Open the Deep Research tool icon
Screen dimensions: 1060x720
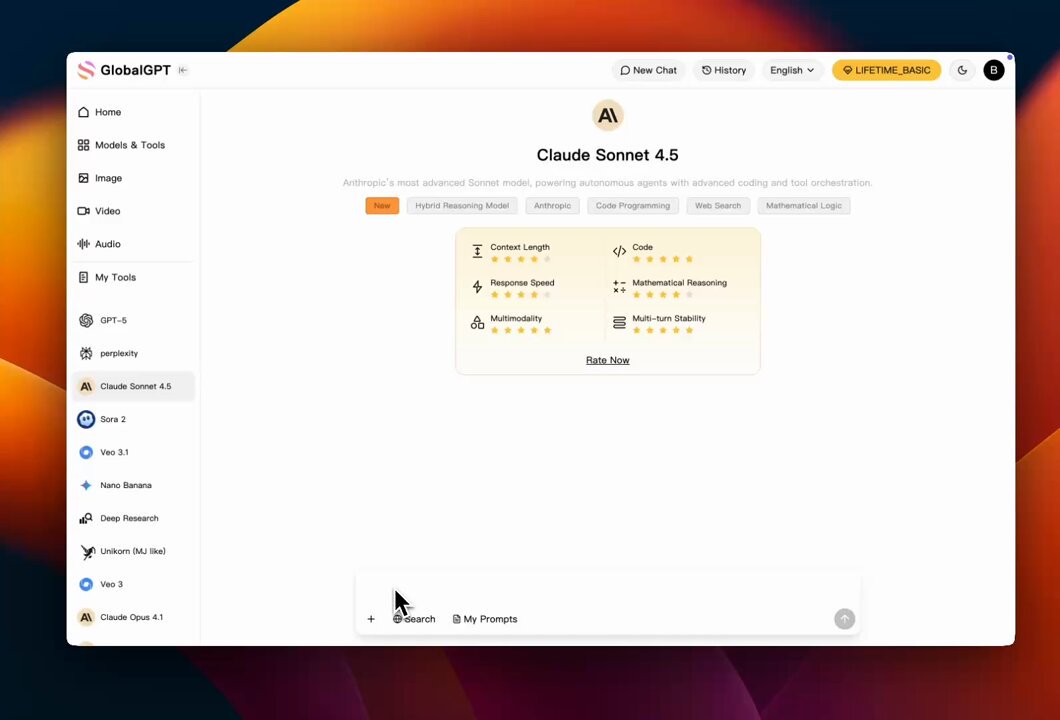coord(86,519)
